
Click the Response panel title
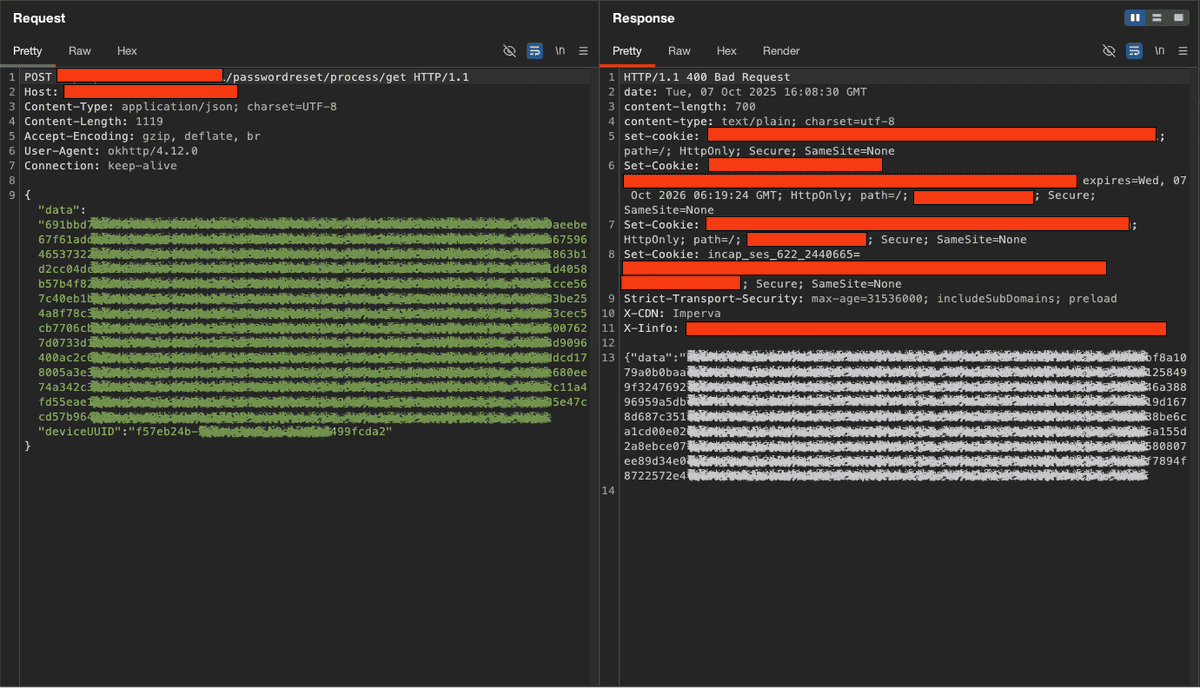pyautogui.click(x=644, y=18)
